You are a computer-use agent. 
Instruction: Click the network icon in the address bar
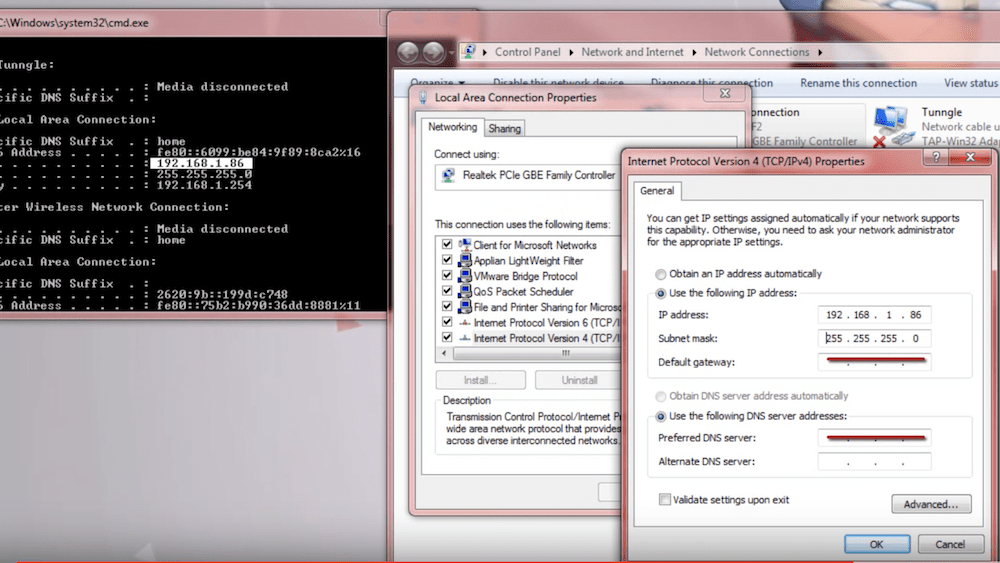(x=469, y=52)
